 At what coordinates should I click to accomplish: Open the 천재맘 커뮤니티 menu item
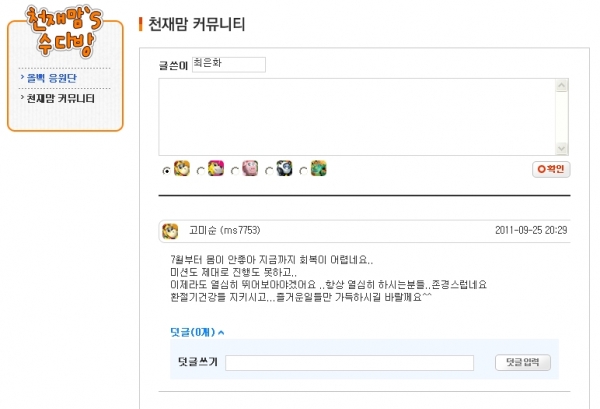click(60, 98)
